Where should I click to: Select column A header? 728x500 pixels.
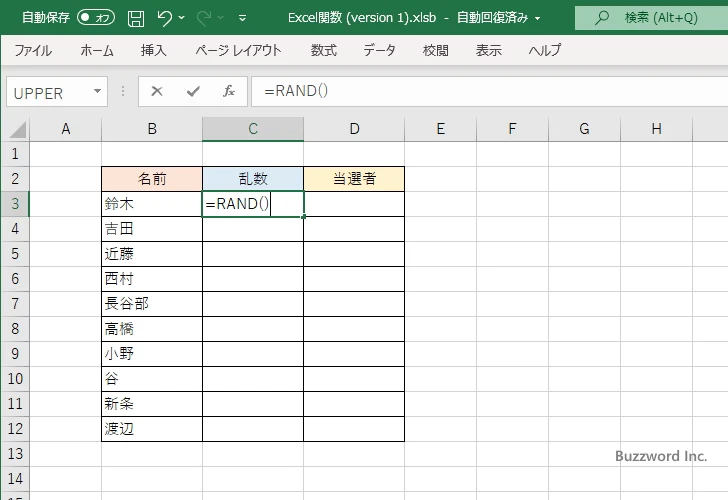[65, 129]
